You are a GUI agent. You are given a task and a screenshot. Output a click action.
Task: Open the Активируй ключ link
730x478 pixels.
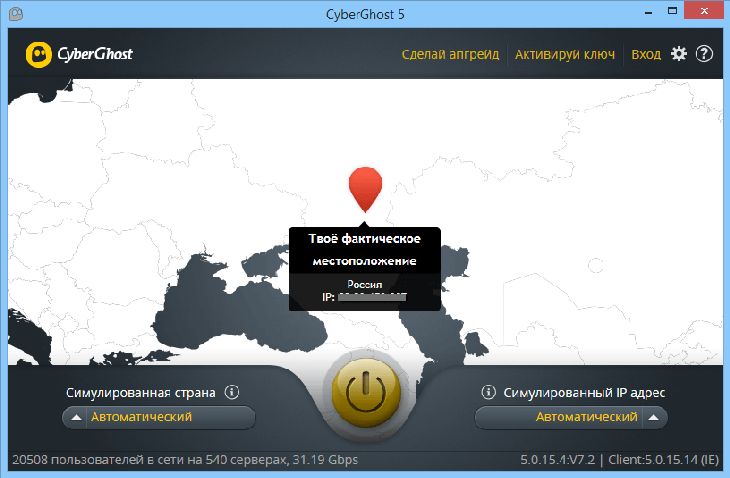565,54
